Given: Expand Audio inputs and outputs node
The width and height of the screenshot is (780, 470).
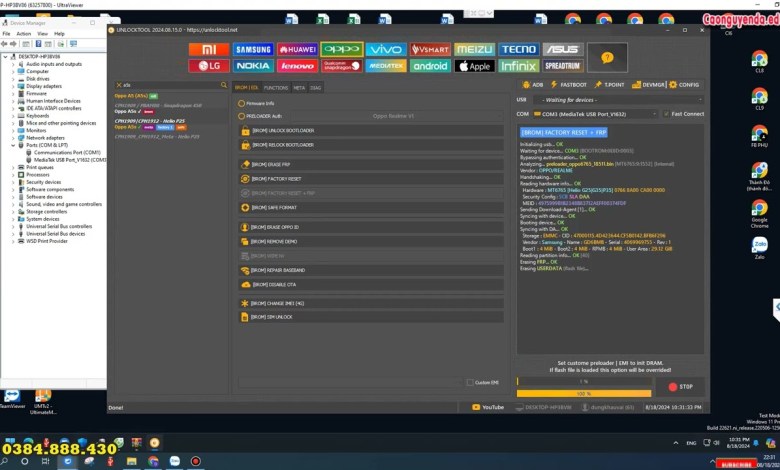Looking at the screenshot, I should [13, 64].
